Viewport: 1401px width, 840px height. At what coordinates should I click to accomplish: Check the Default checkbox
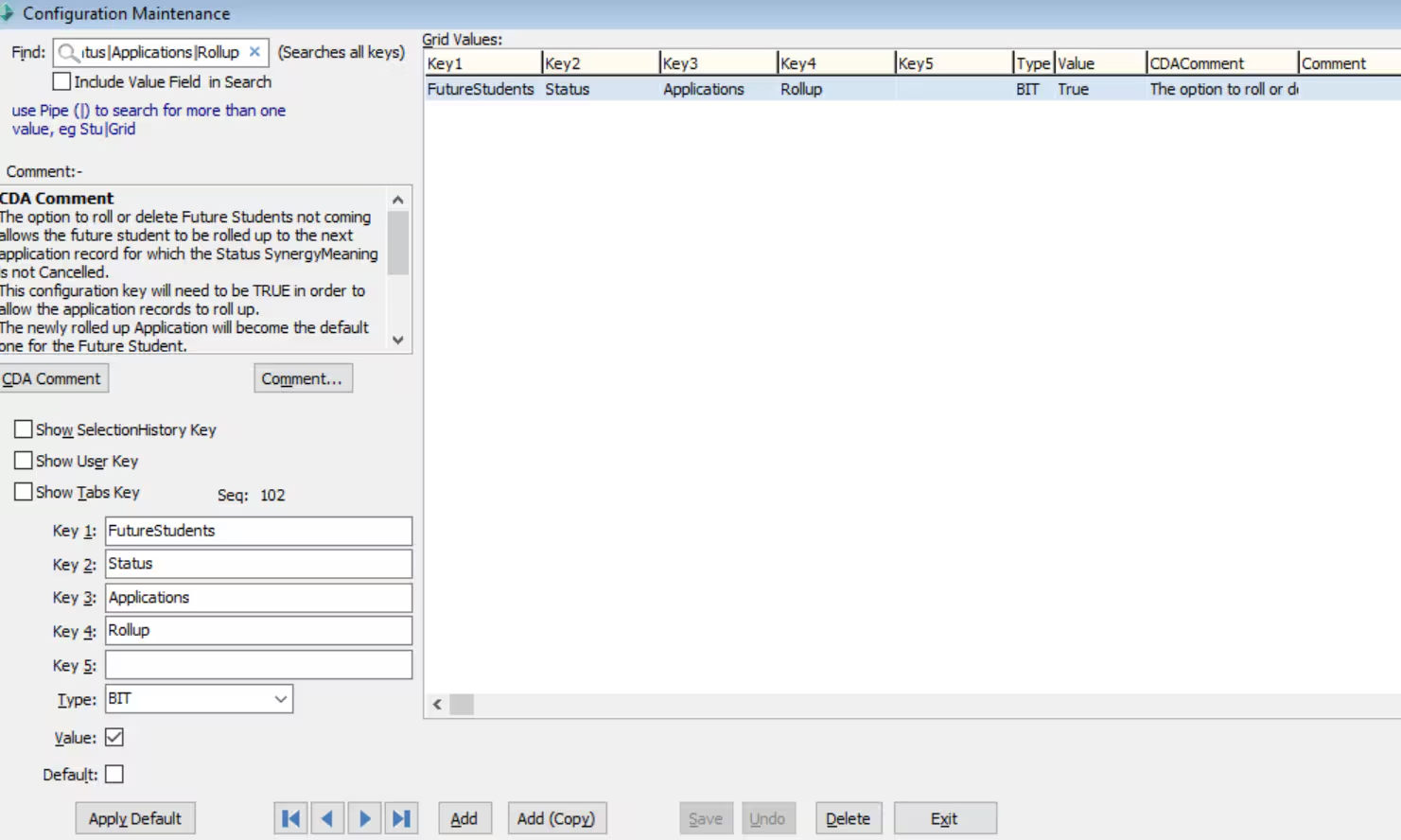pos(114,774)
